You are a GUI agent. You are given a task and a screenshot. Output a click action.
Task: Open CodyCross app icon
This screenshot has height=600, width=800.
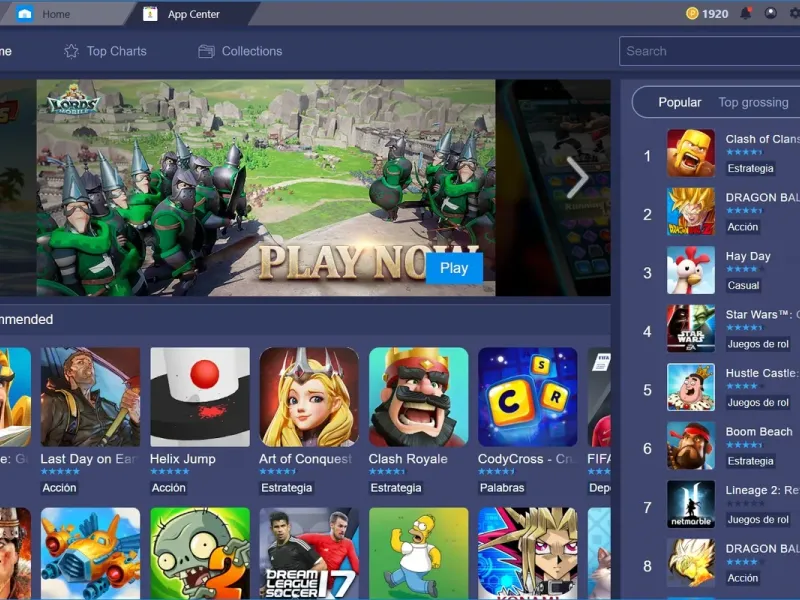click(528, 397)
